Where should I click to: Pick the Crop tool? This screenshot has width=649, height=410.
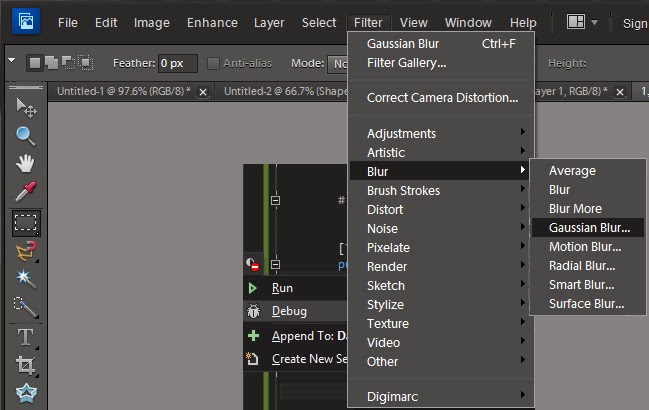point(26,365)
